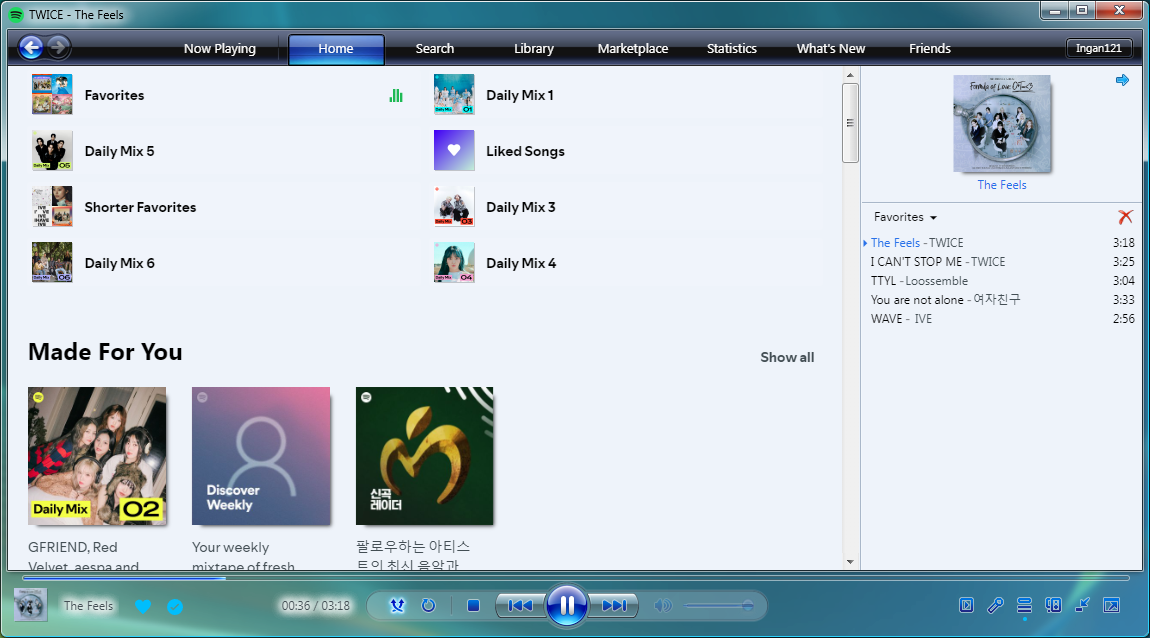Adjust the volume slider
Viewport: 1150px width, 638px height.
(719, 606)
